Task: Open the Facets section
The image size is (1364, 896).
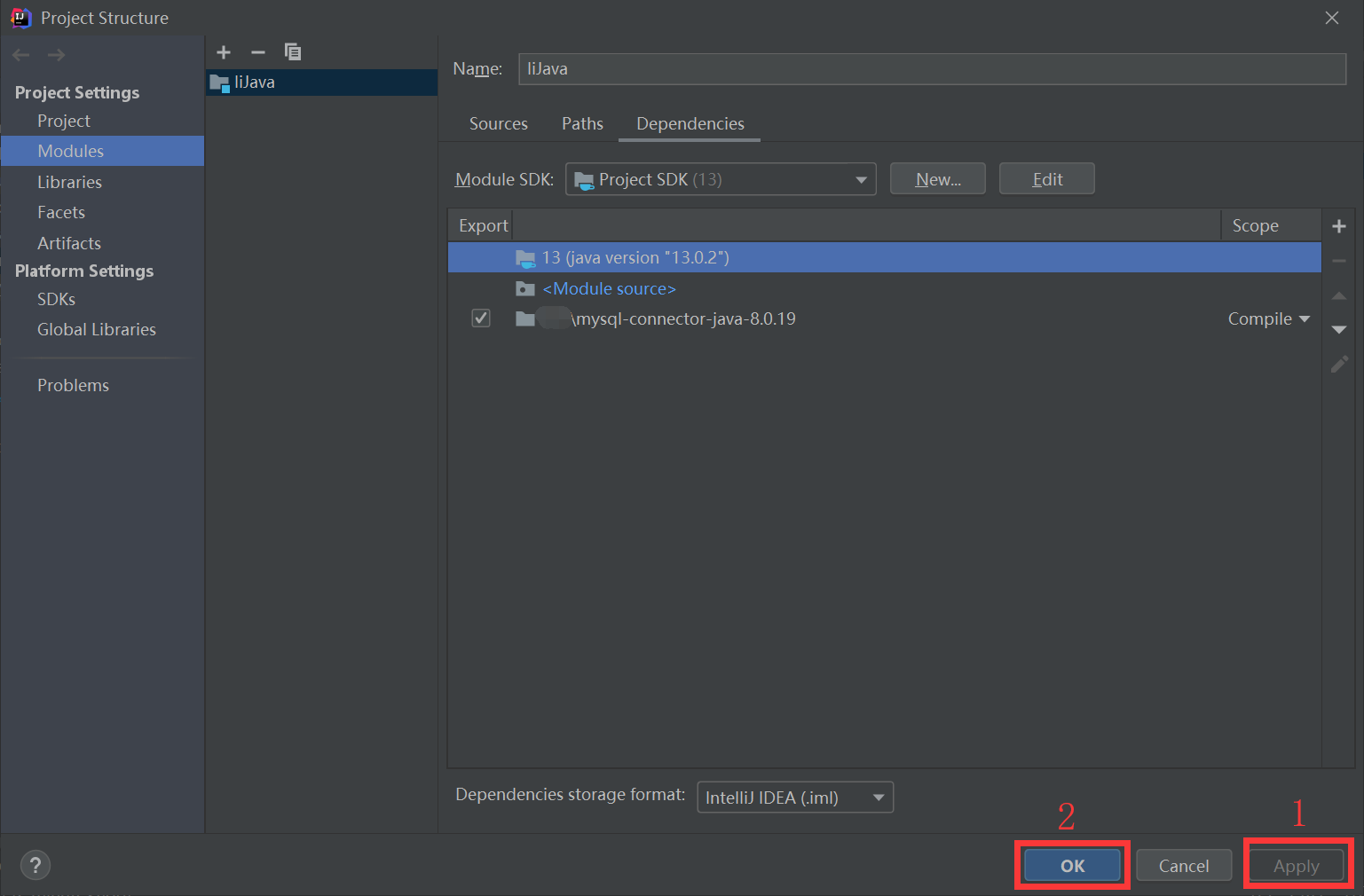Action: click(61, 212)
